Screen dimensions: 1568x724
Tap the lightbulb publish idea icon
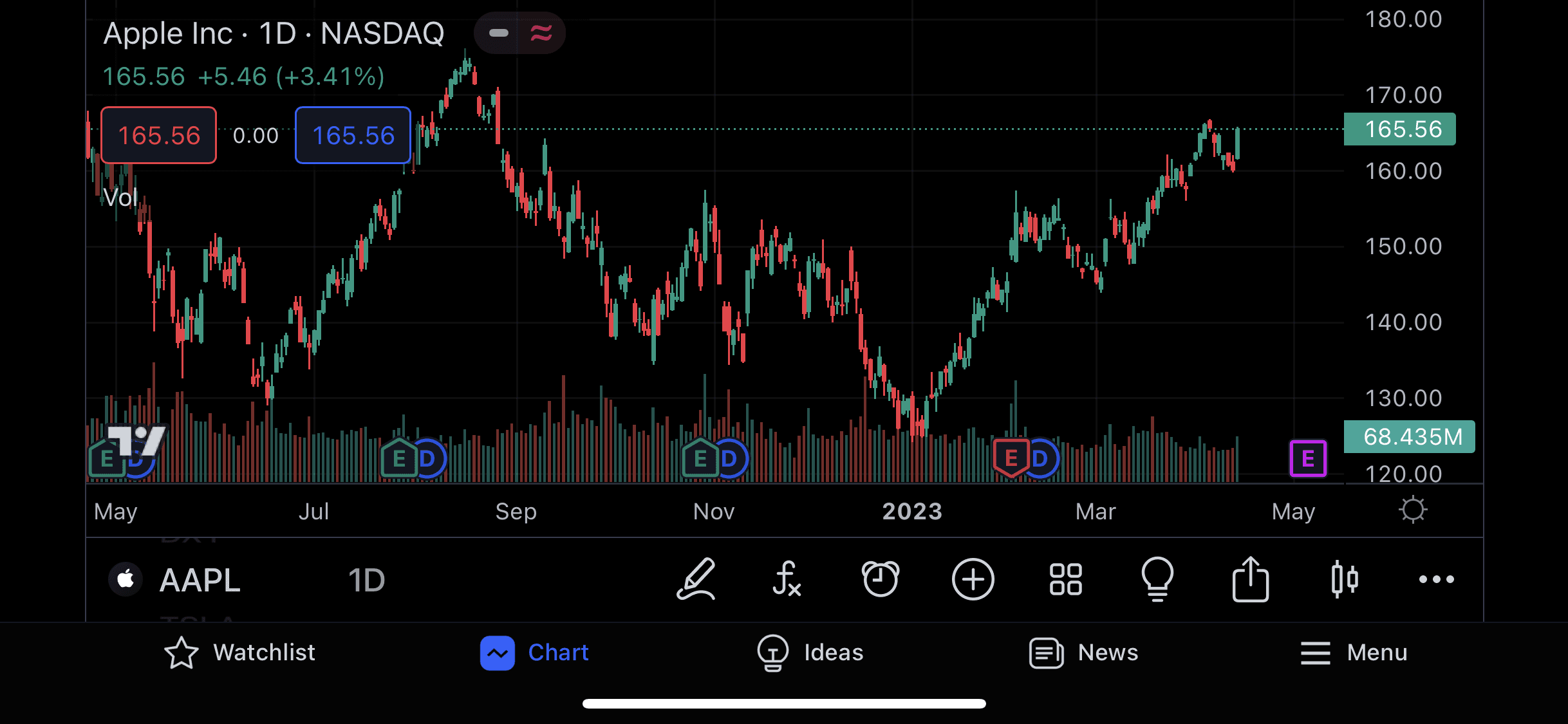pyautogui.click(x=1157, y=579)
